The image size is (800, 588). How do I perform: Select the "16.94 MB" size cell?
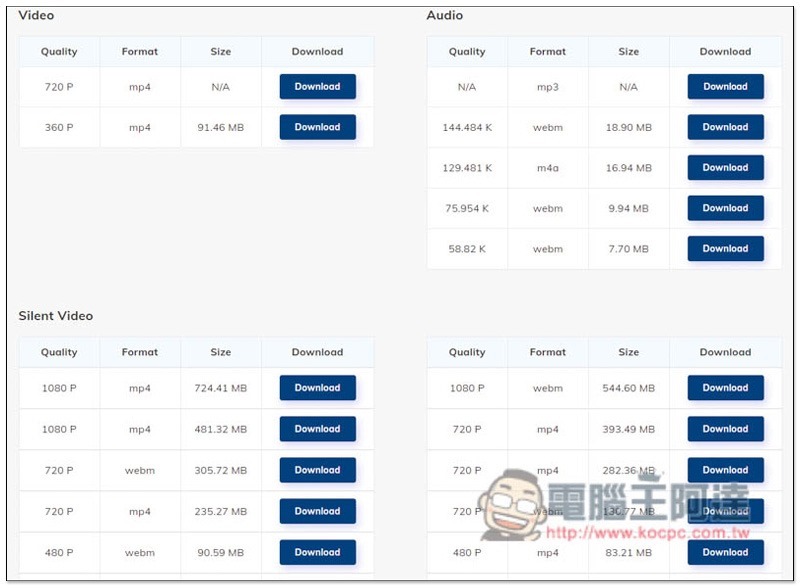click(629, 168)
